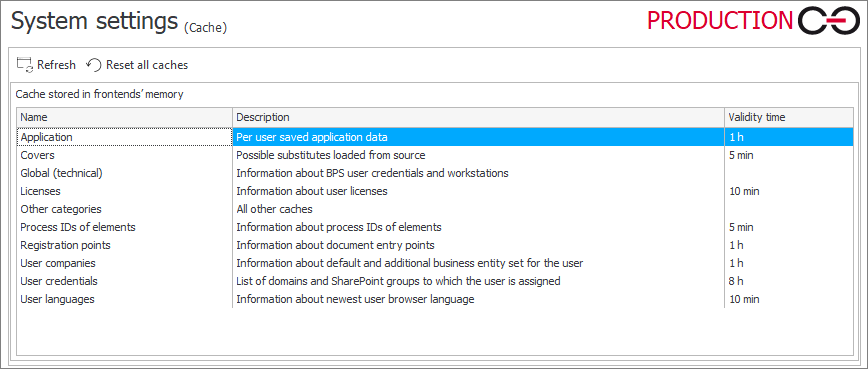Select the Application cache row
This screenshot has width=868, height=369.
[435, 137]
